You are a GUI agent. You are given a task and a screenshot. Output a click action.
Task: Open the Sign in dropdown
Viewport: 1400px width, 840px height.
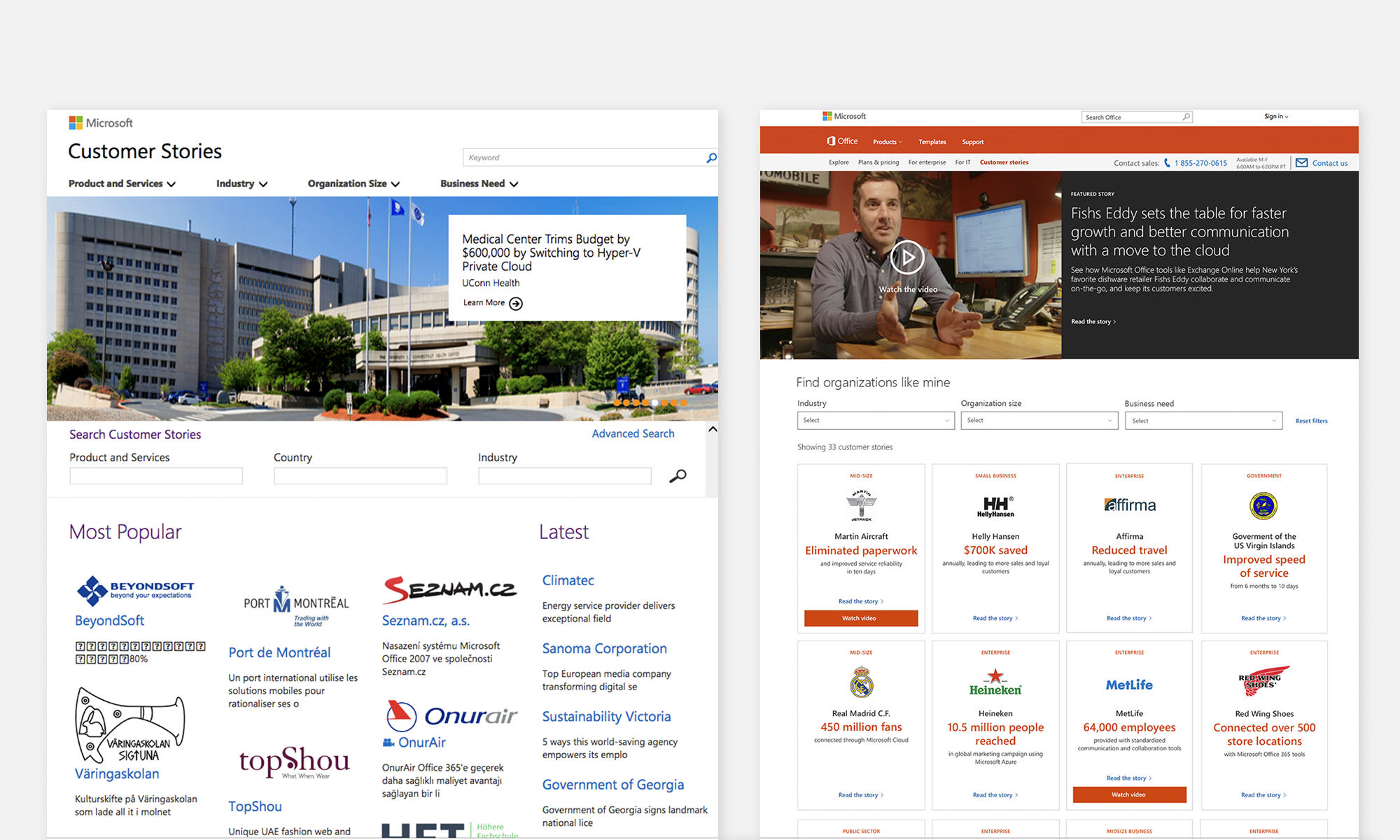(1276, 116)
